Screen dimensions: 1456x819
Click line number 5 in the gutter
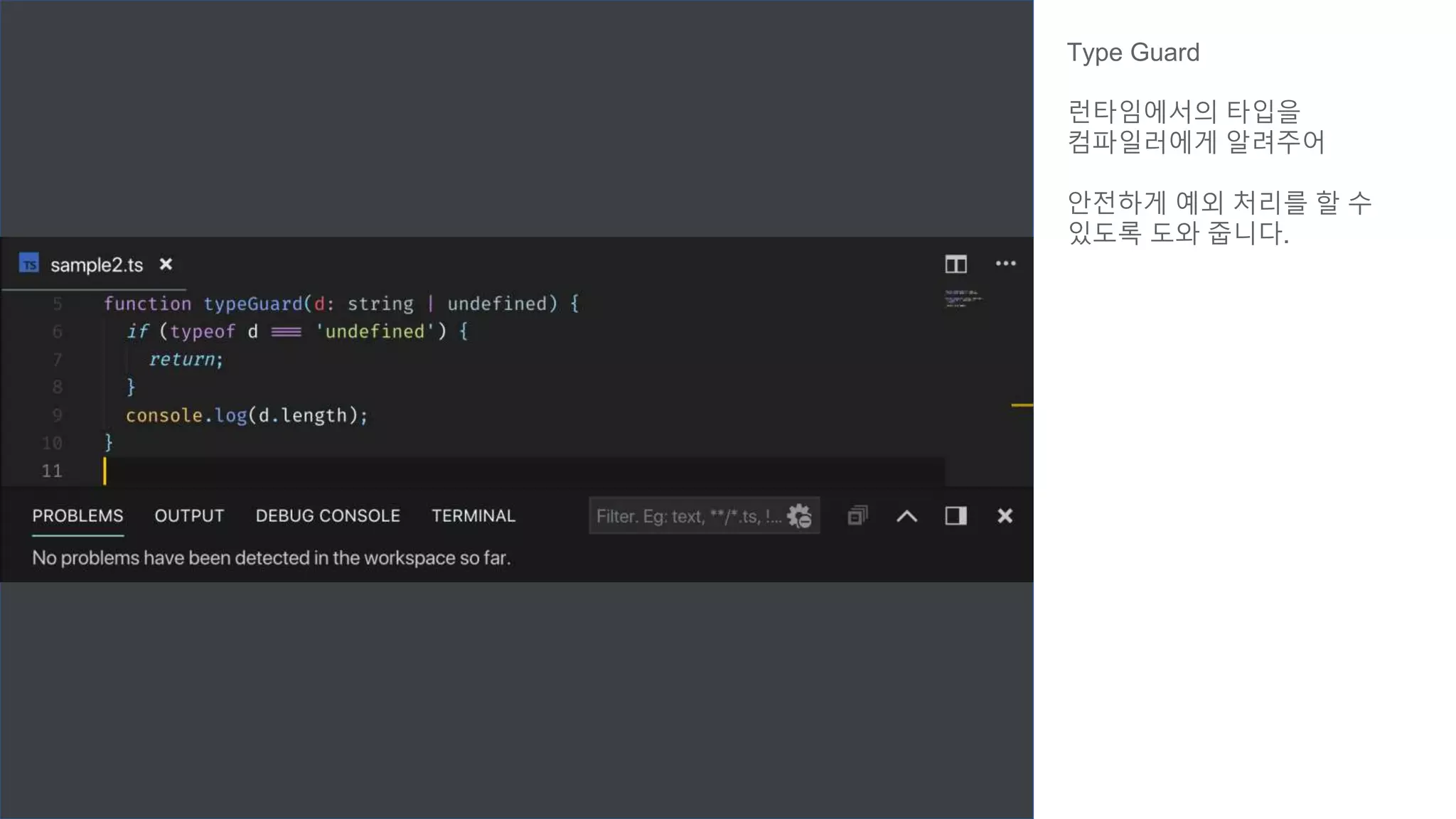click(58, 304)
